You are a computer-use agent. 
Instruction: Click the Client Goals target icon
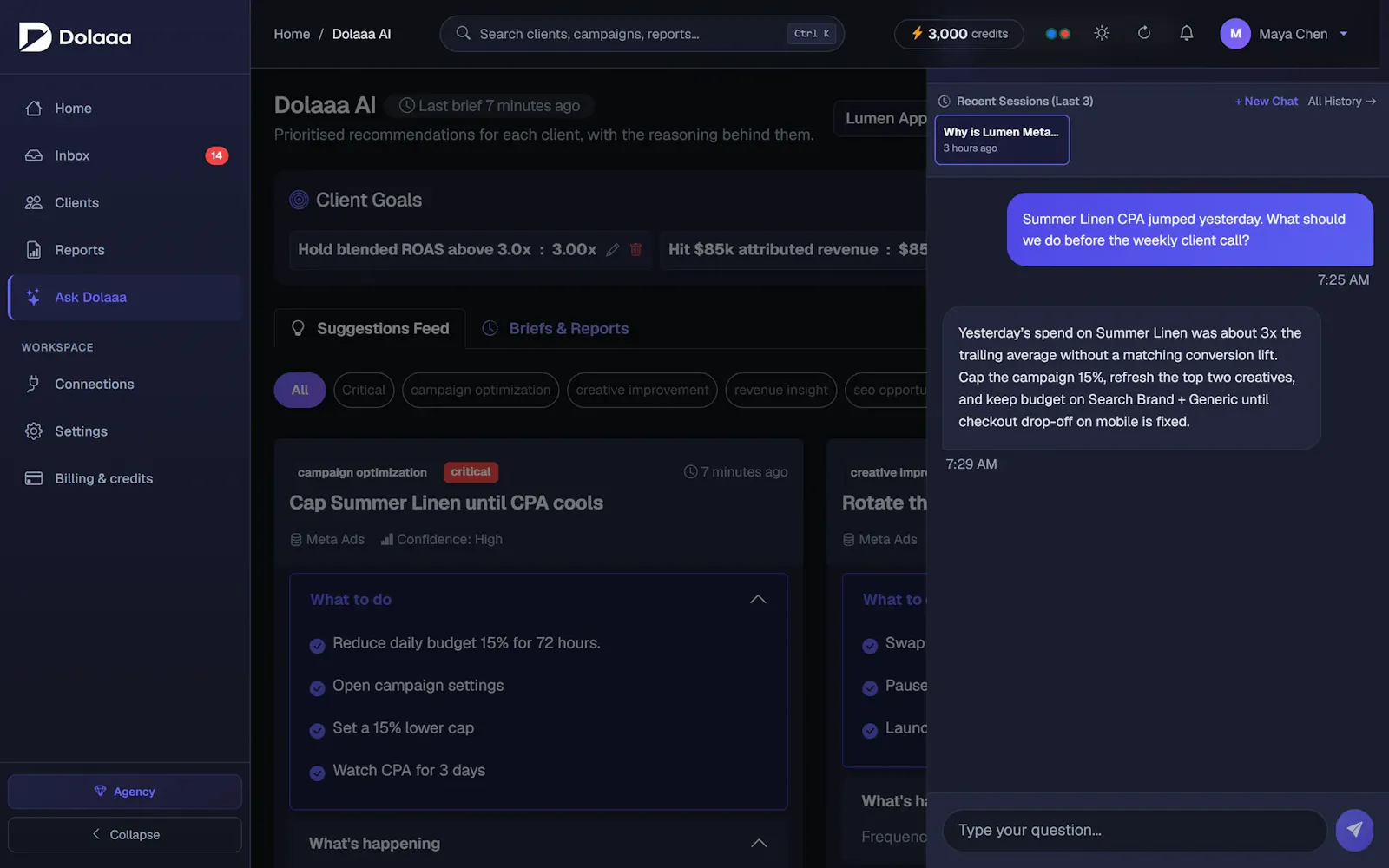click(x=299, y=200)
